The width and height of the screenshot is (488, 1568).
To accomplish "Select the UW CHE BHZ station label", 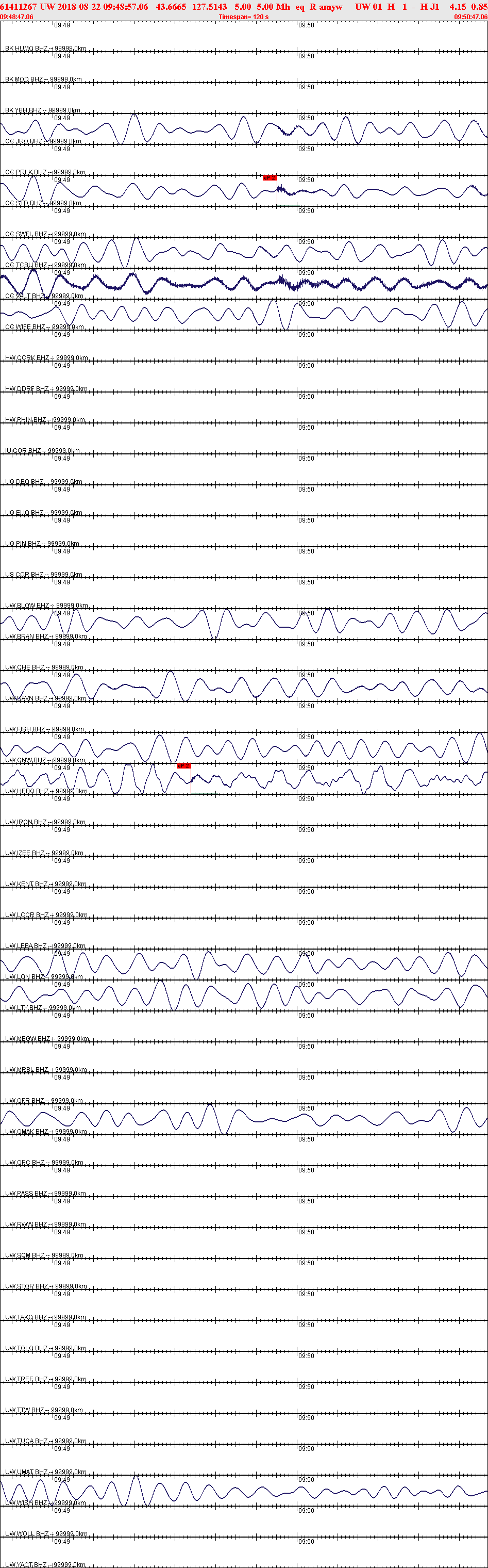I will (44, 668).
